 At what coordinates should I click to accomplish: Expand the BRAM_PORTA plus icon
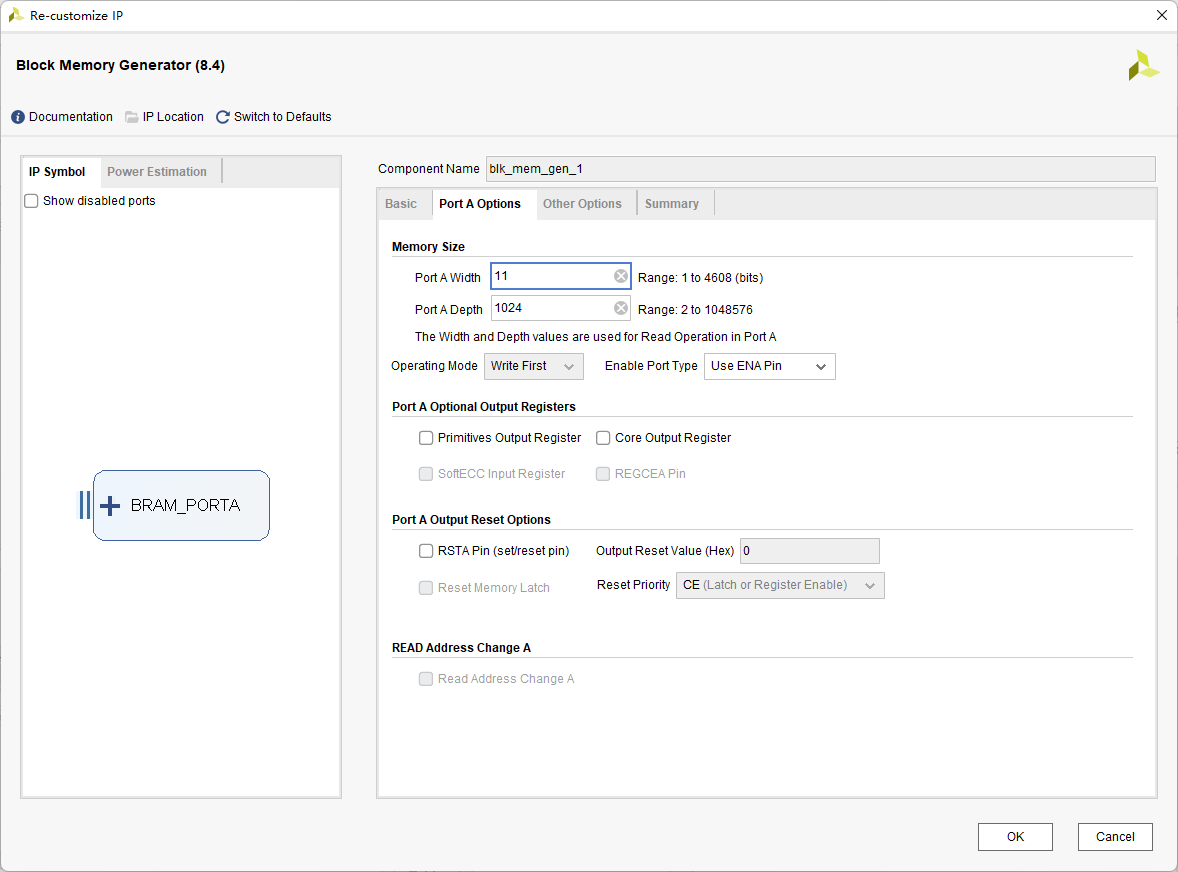click(x=110, y=505)
